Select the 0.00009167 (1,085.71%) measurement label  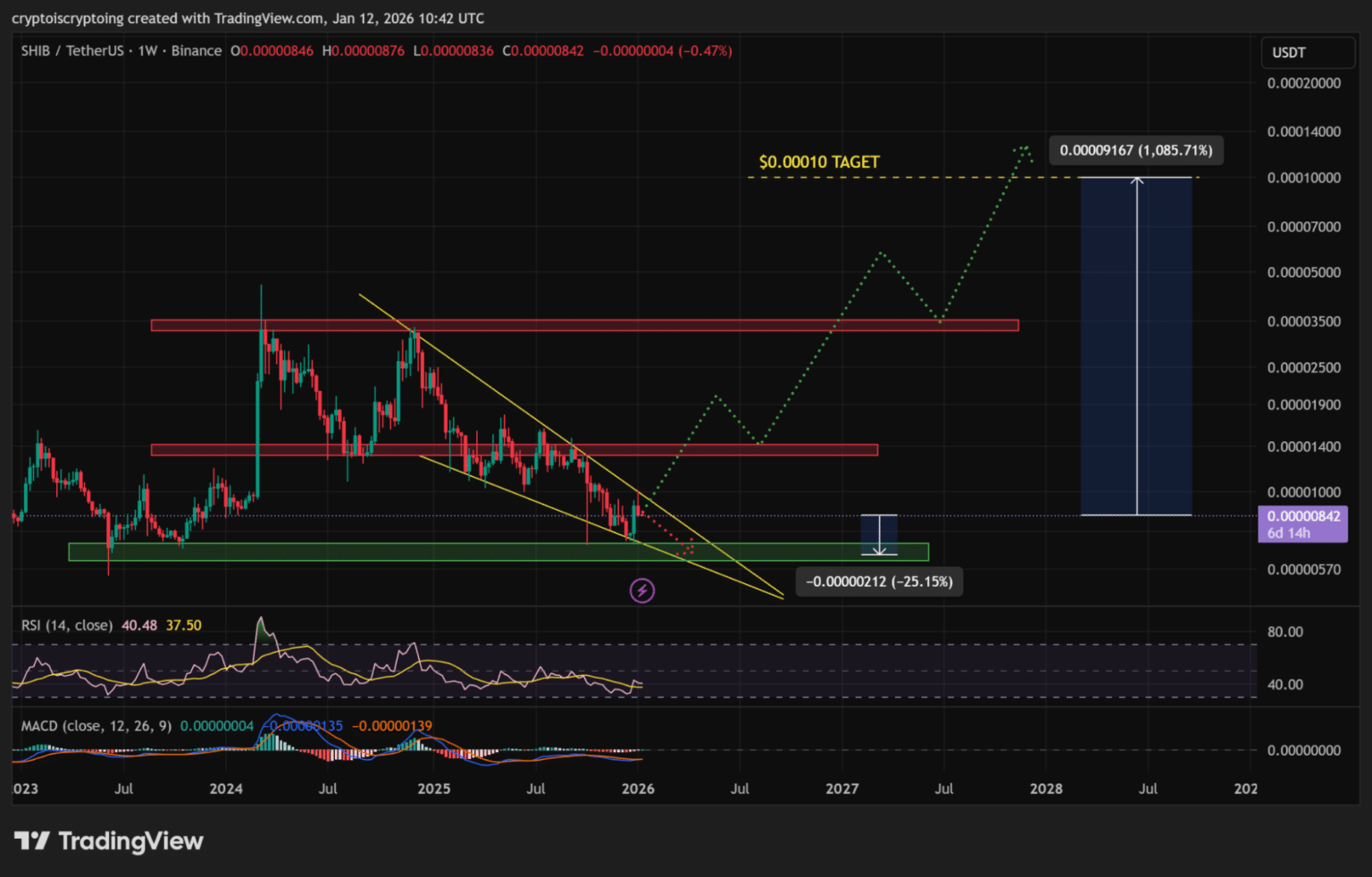[1135, 150]
